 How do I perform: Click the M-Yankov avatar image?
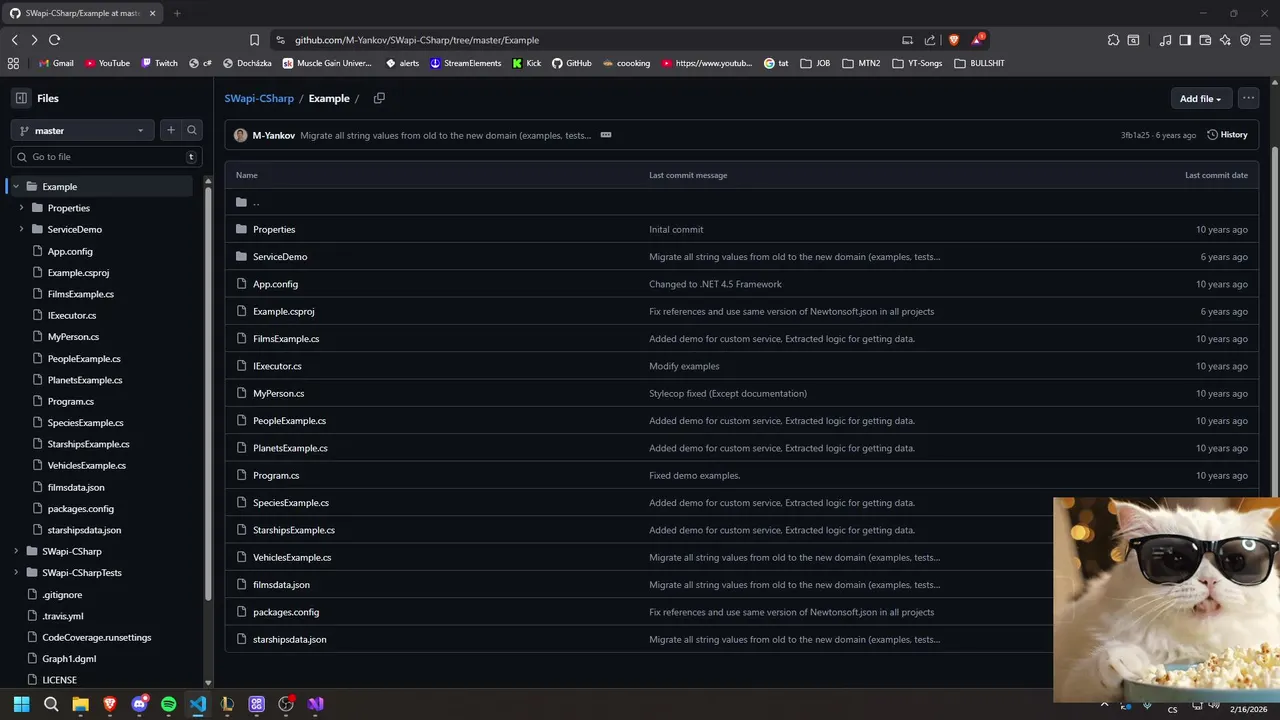click(x=241, y=135)
